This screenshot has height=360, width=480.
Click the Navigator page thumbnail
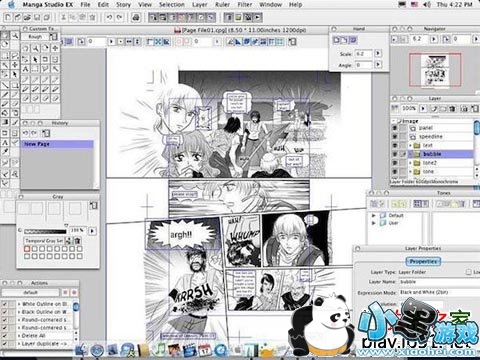(435, 71)
